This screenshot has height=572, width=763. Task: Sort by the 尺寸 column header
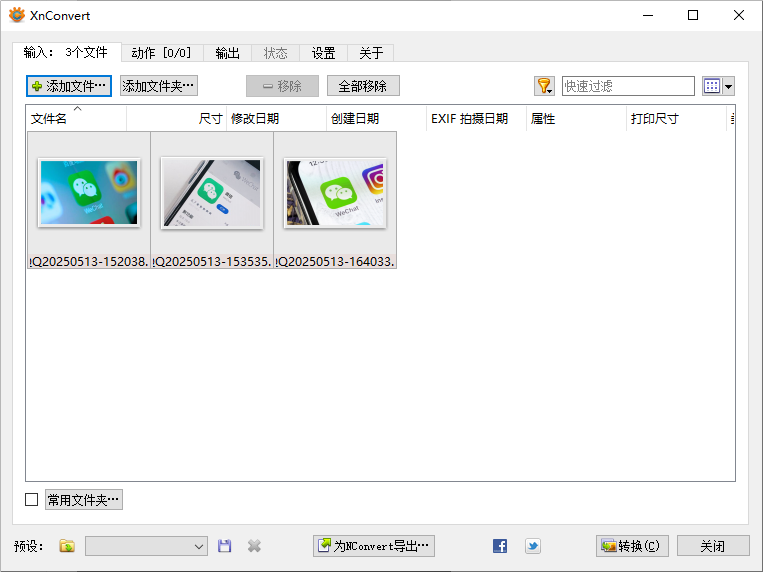[177, 118]
